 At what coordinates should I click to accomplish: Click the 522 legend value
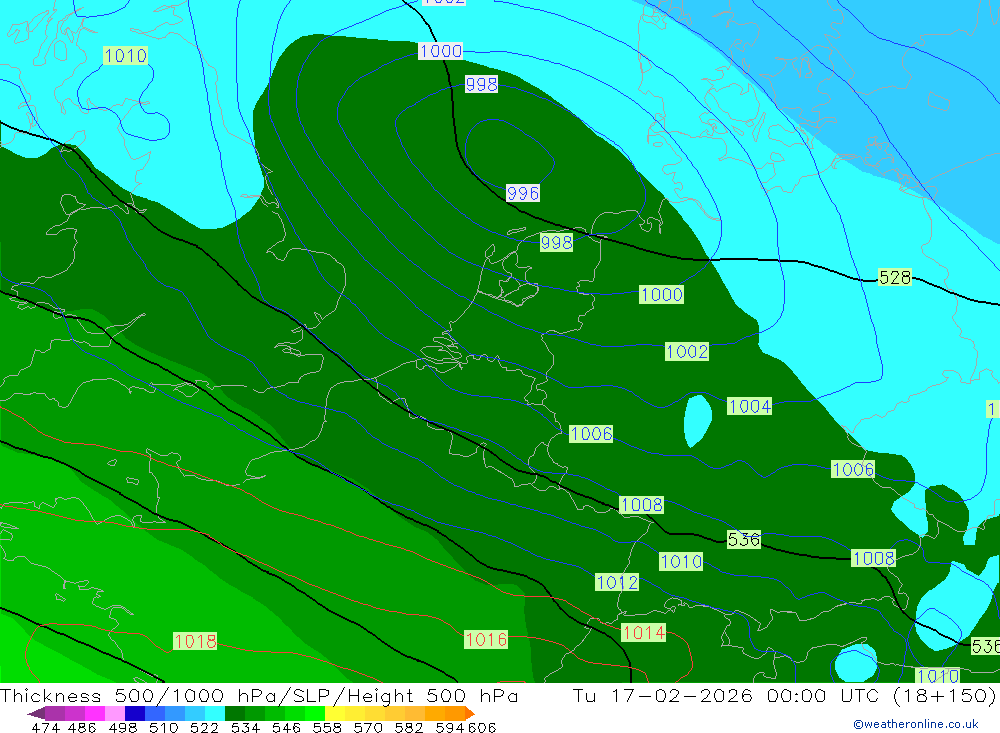tap(204, 728)
